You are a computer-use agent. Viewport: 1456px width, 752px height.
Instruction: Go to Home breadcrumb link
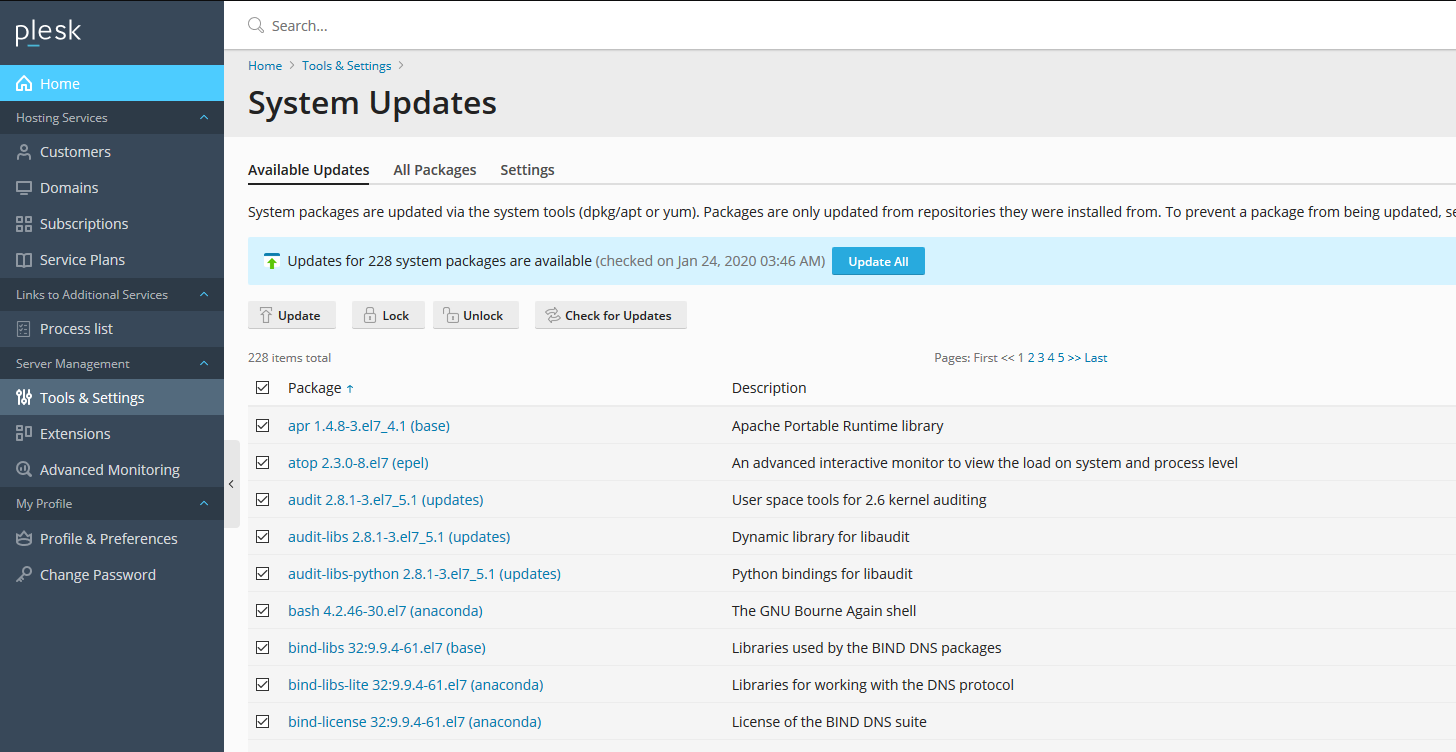(x=265, y=66)
